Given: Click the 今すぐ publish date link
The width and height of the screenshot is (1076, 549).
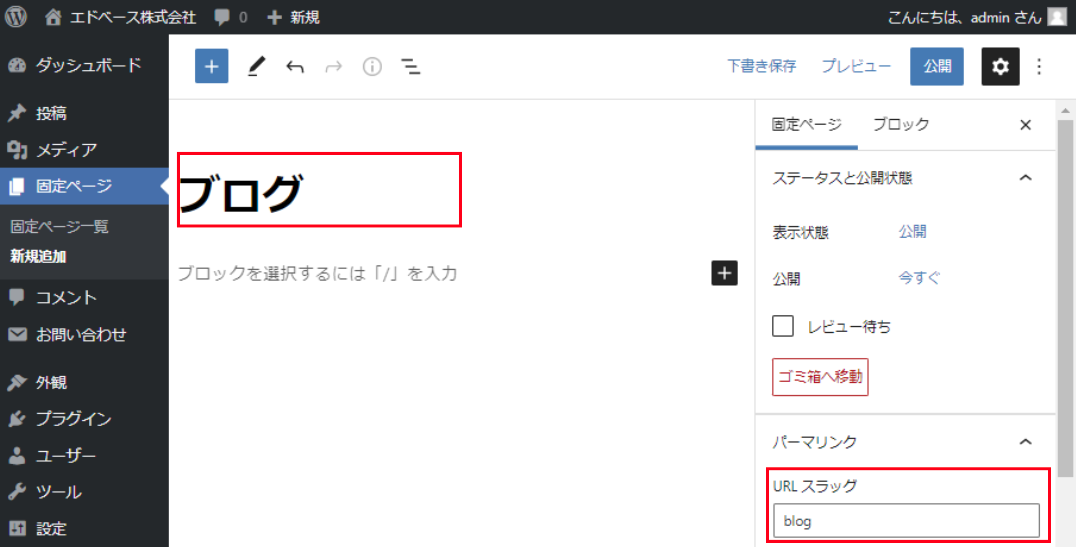Looking at the screenshot, I should [920, 278].
